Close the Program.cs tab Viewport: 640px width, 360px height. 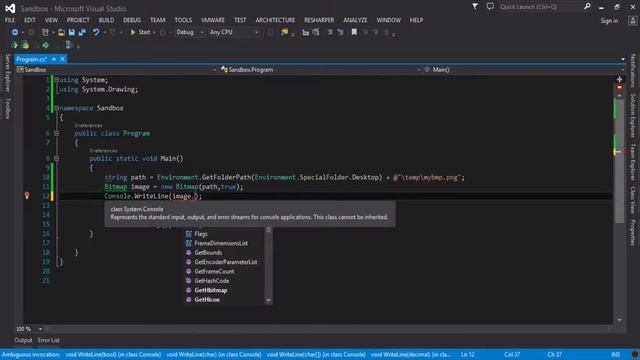coord(62,59)
